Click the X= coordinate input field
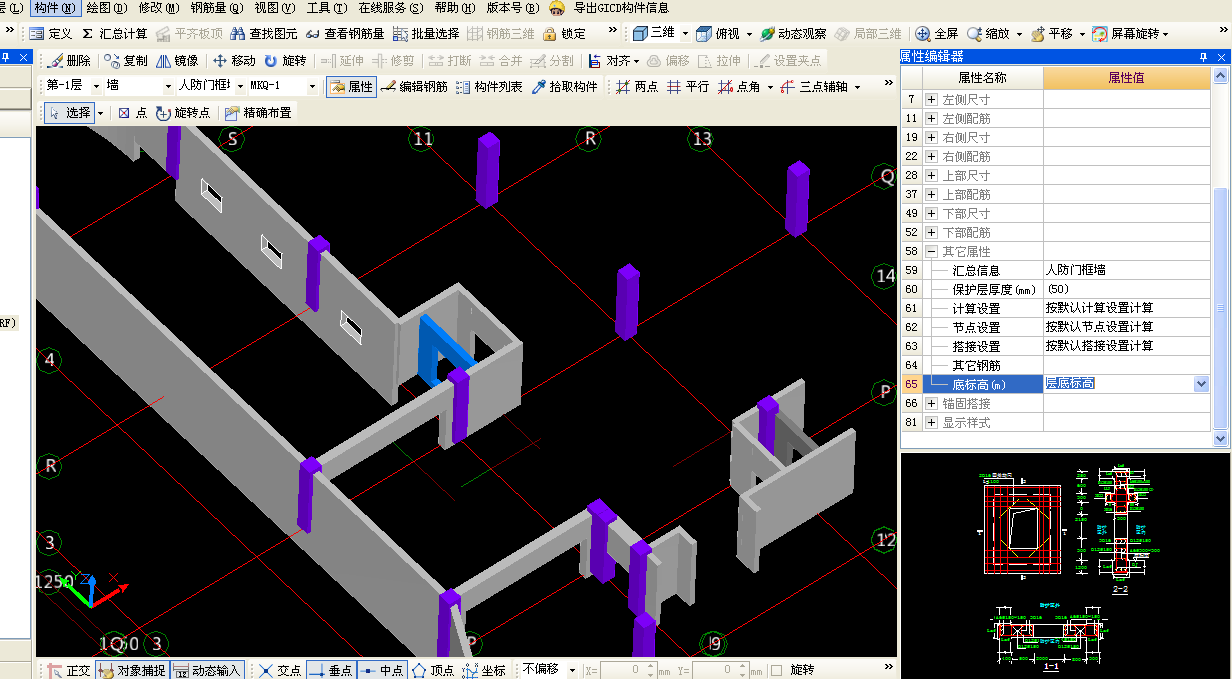The height and width of the screenshot is (679, 1232). coord(629,670)
